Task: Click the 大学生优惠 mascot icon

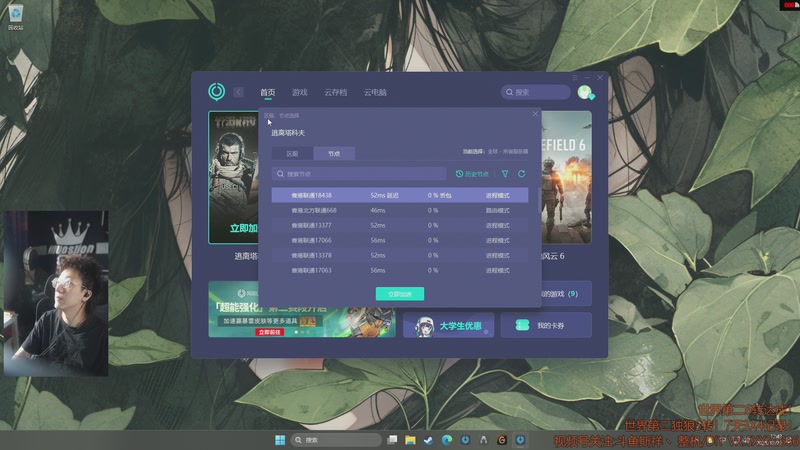Action: (x=424, y=327)
